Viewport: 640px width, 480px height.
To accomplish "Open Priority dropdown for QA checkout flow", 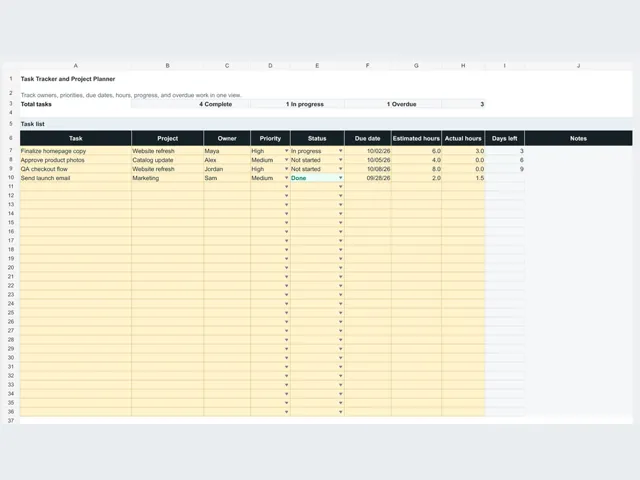I will [286, 169].
